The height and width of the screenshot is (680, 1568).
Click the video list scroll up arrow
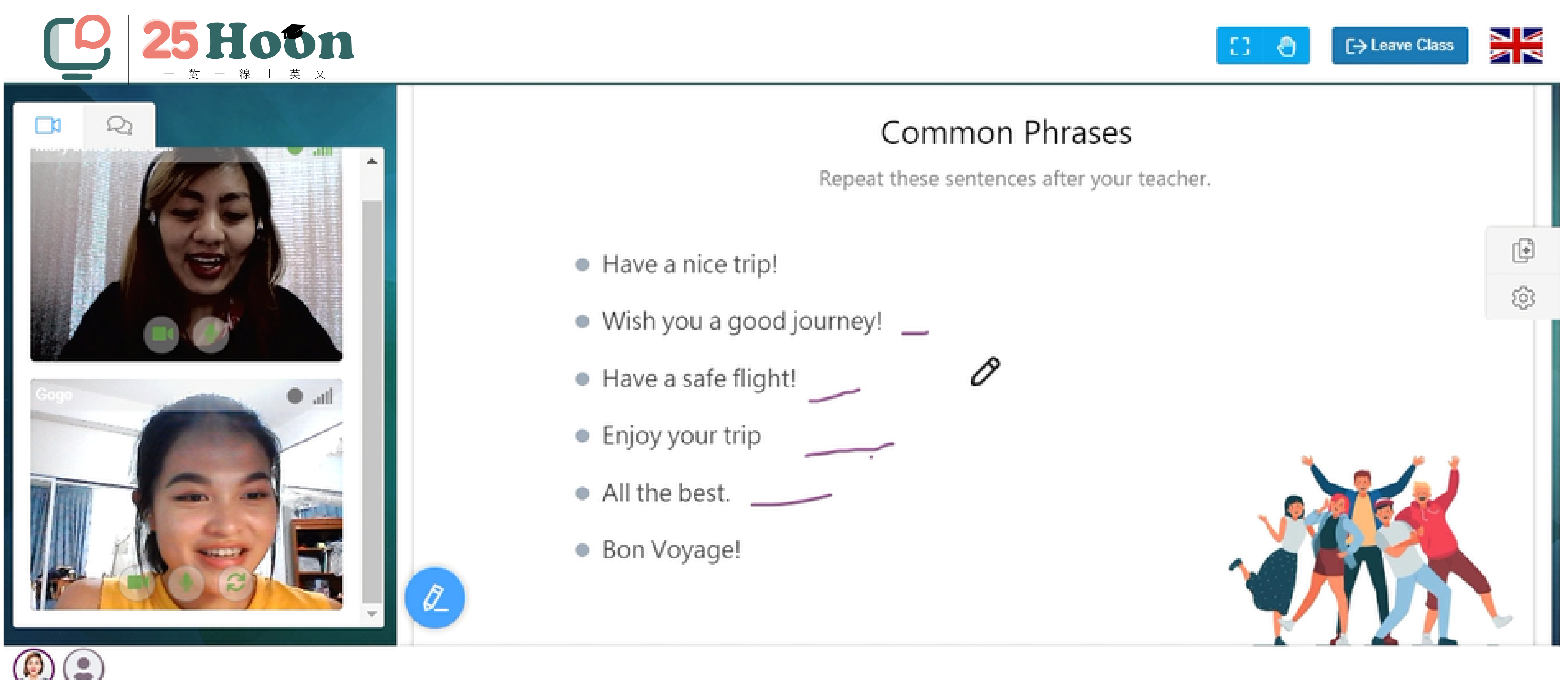[x=372, y=162]
